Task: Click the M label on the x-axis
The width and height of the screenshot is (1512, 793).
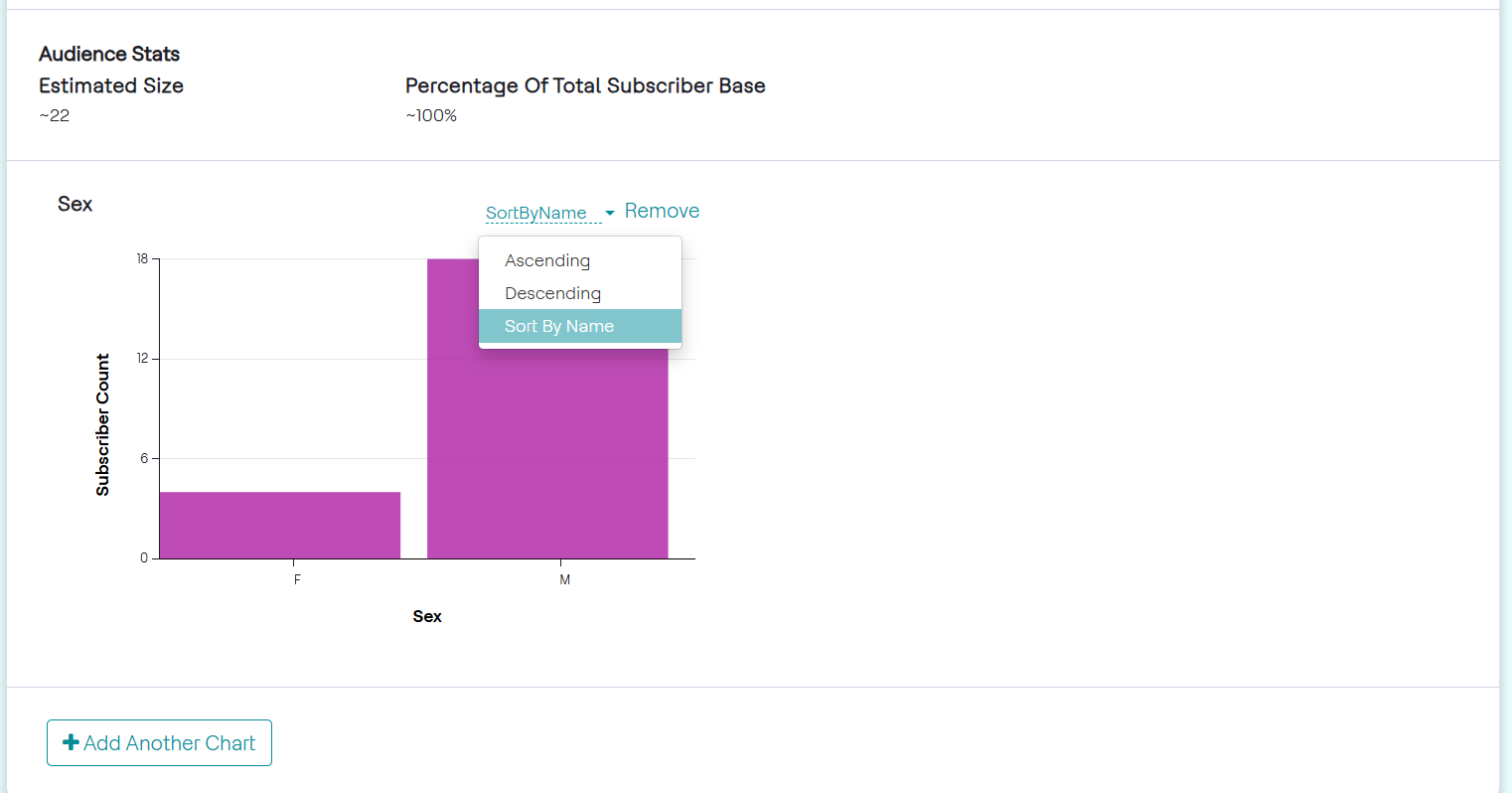Action: tap(564, 579)
